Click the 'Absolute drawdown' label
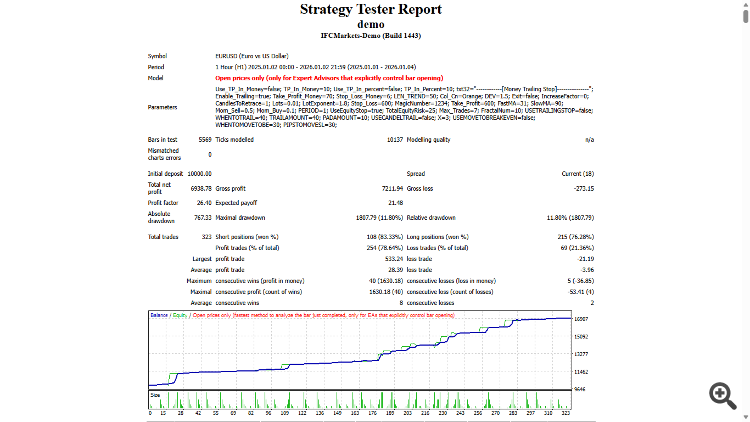Viewport: 750px width, 422px height. (161, 217)
